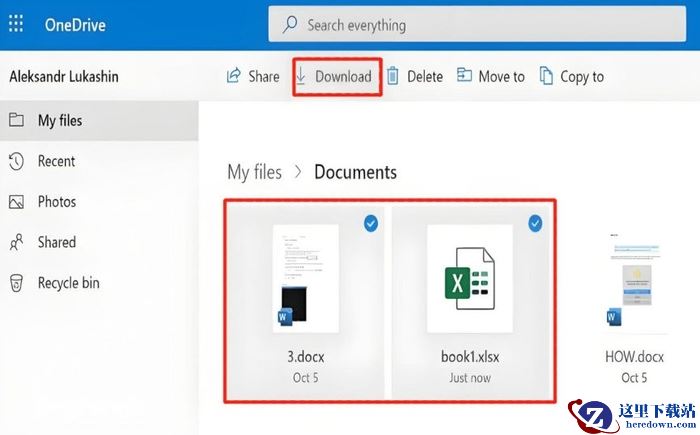Open the HOW.docx document thumbnail
Image resolution: width=700 pixels, height=435 pixels.
(635, 281)
